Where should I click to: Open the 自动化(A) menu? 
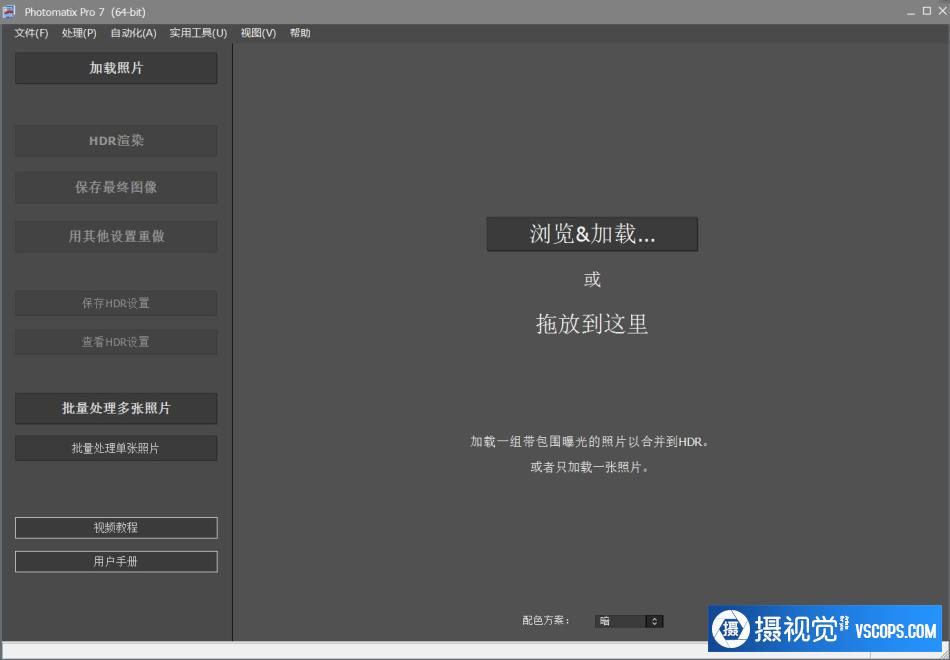pyautogui.click(x=133, y=33)
